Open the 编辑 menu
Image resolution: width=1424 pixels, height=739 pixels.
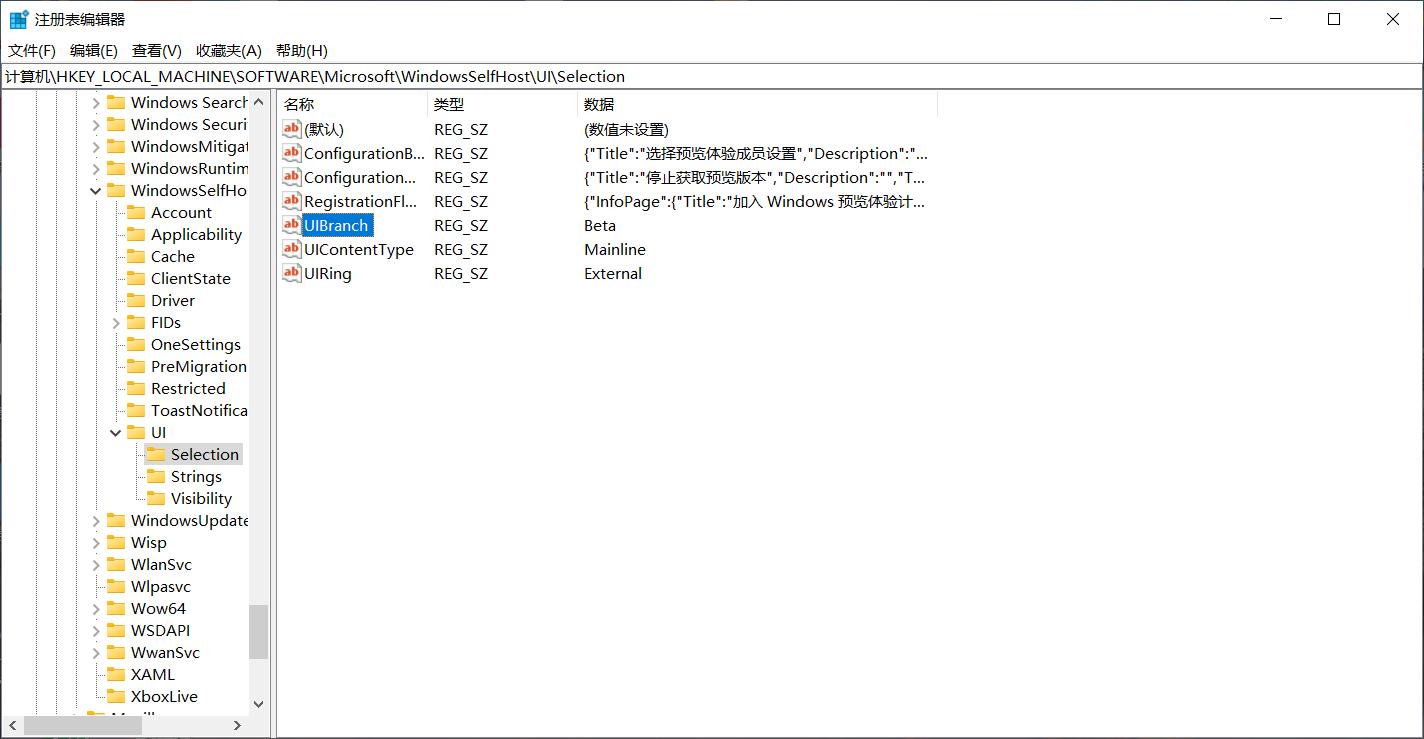93,50
